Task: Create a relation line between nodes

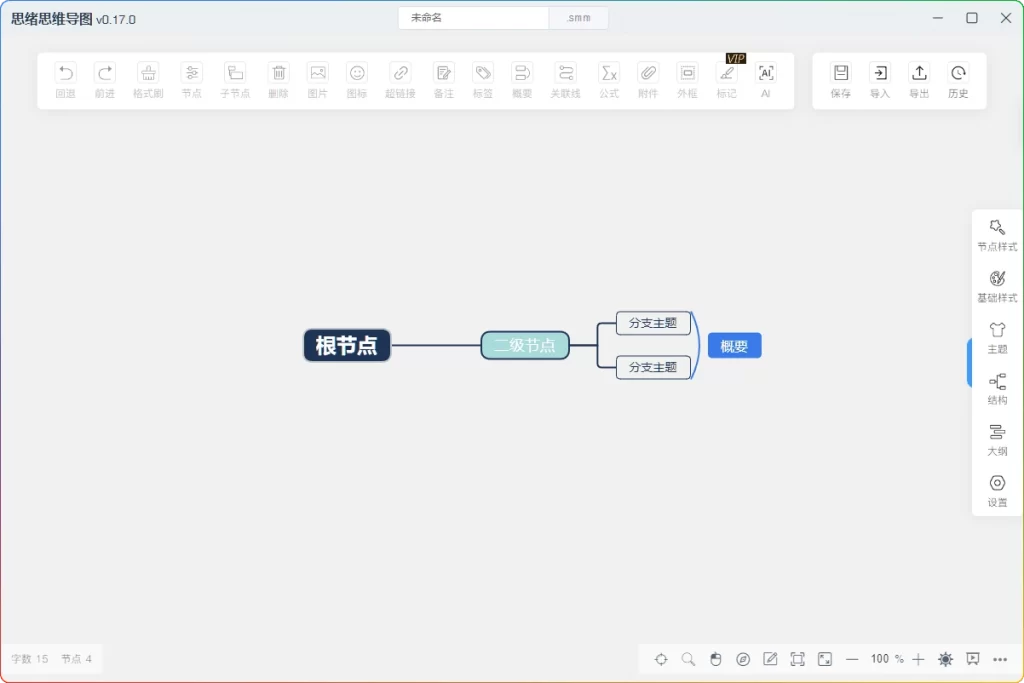Action: pyautogui.click(x=566, y=80)
